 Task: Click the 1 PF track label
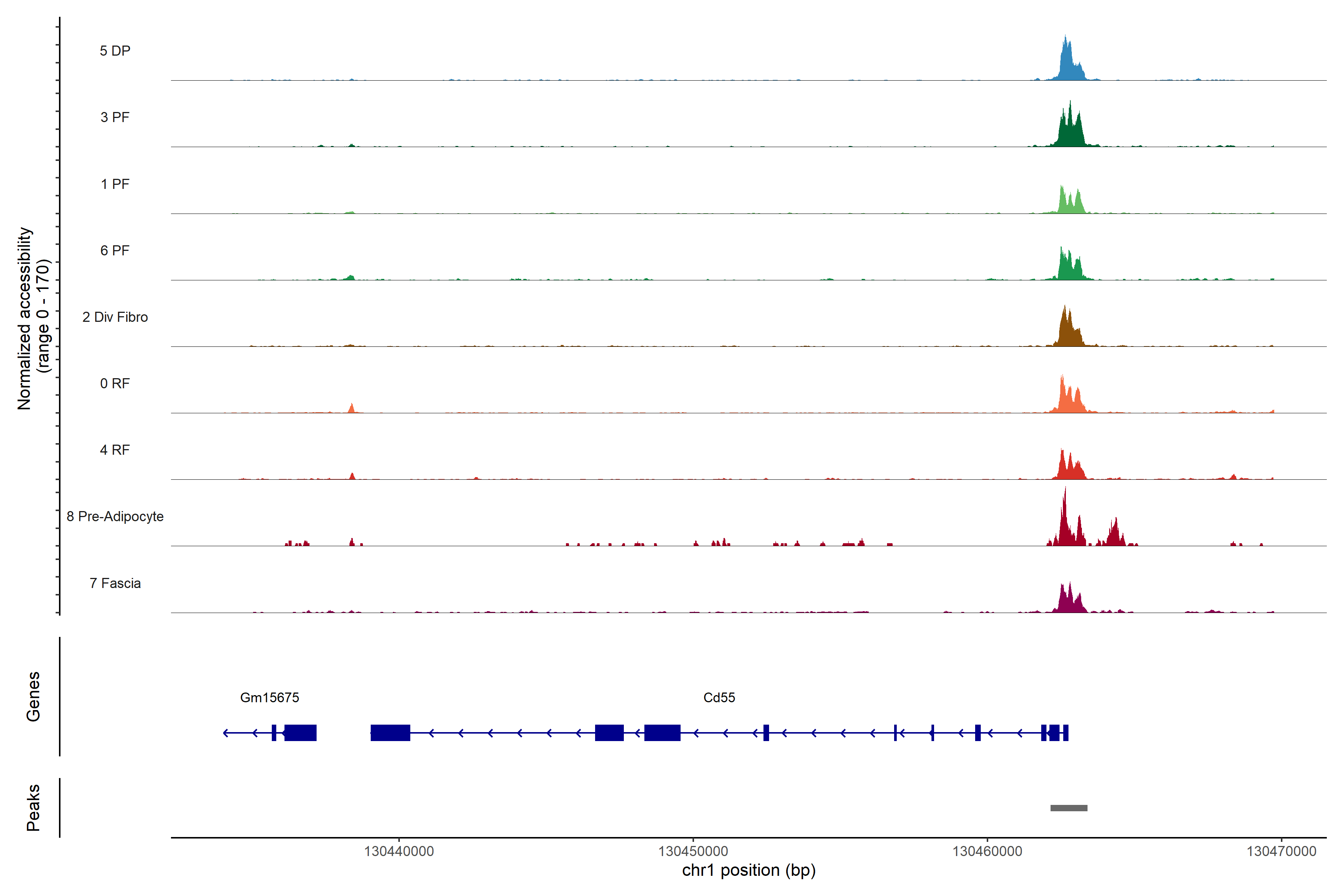point(115,184)
